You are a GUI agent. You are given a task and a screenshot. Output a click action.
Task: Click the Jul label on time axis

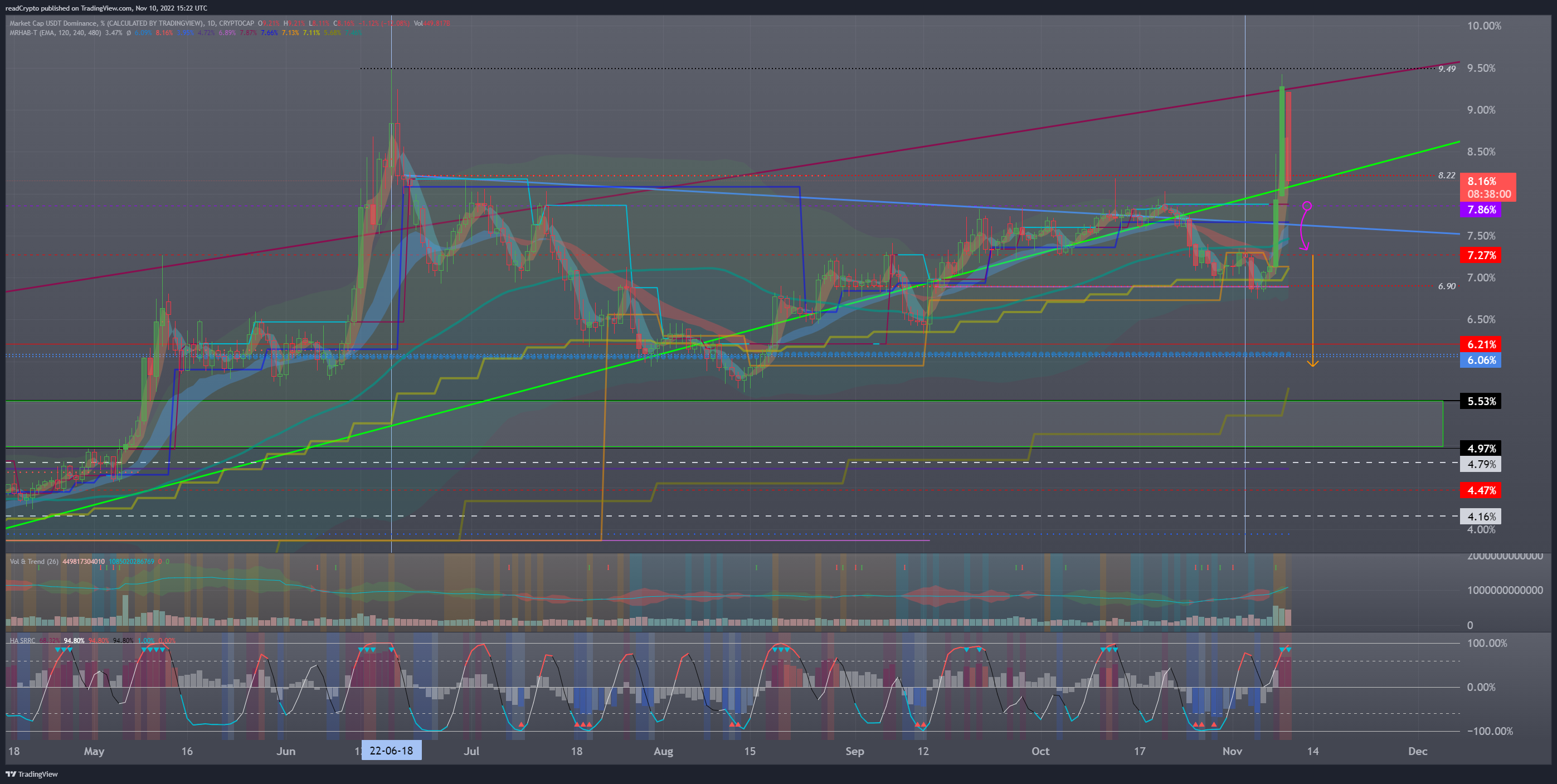tap(471, 751)
